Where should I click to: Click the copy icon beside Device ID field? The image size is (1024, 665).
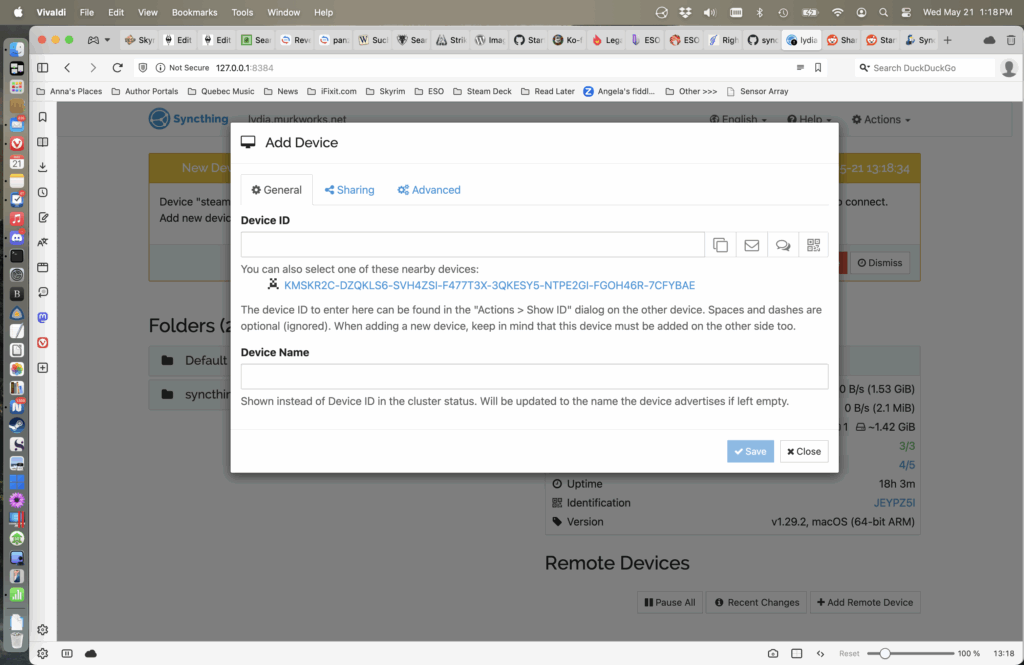coord(720,245)
